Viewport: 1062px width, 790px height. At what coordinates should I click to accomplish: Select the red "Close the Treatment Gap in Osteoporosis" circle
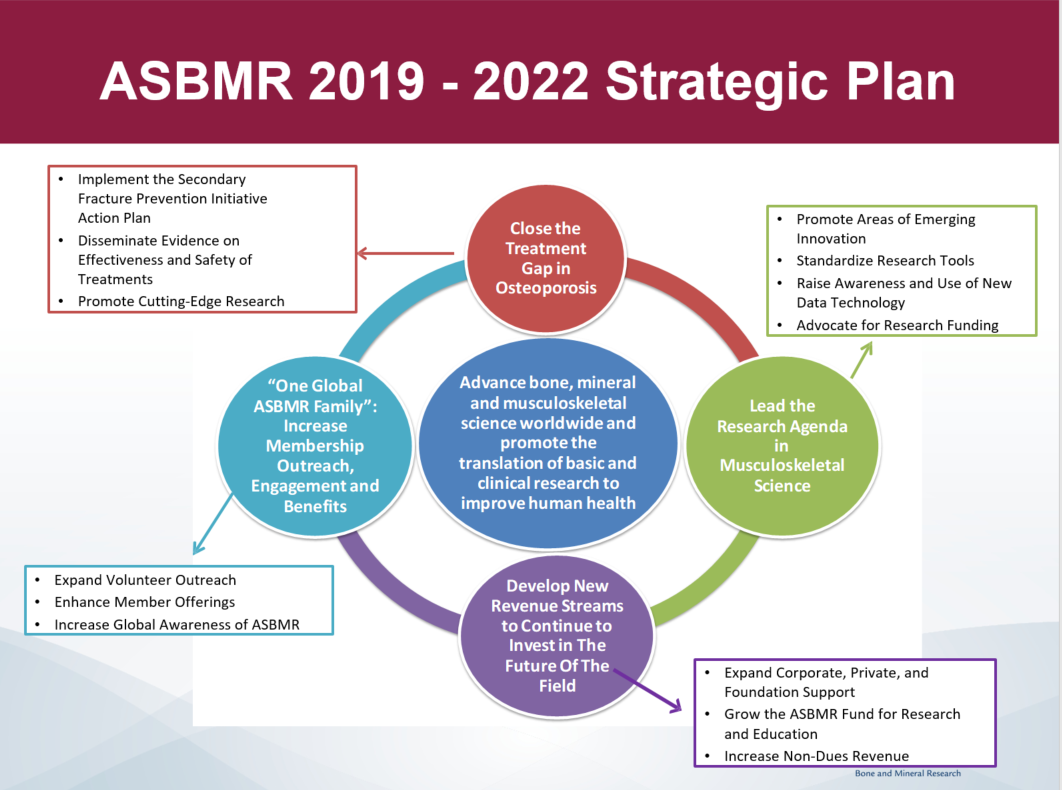pos(546,259)
